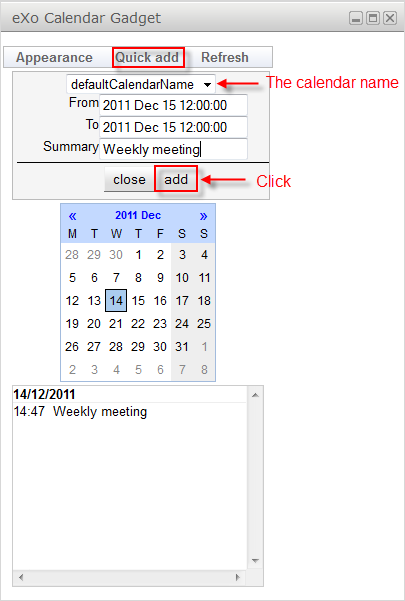Open the 14:47 Weekly meeting event
405x601 pixels.
click(x=80, y=412)
